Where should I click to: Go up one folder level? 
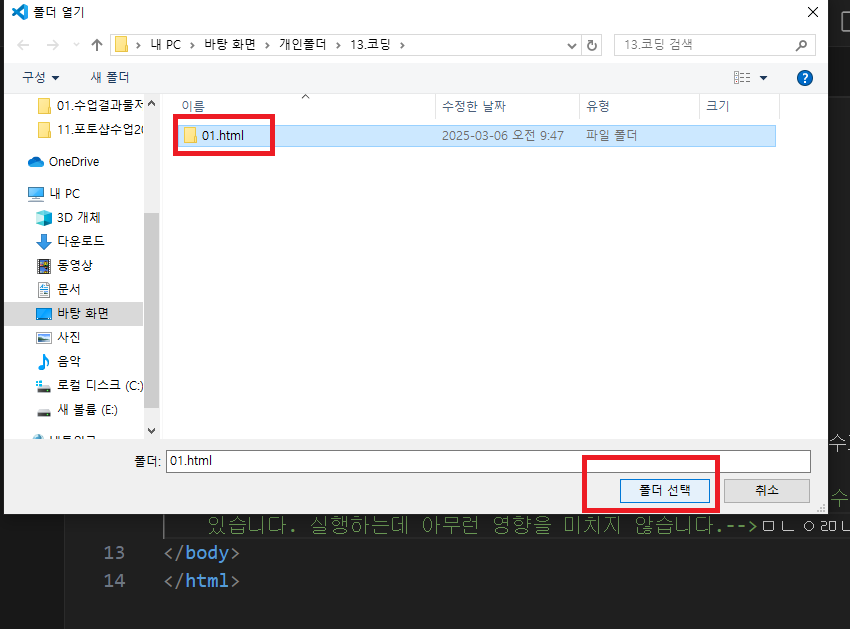(97, 45)
